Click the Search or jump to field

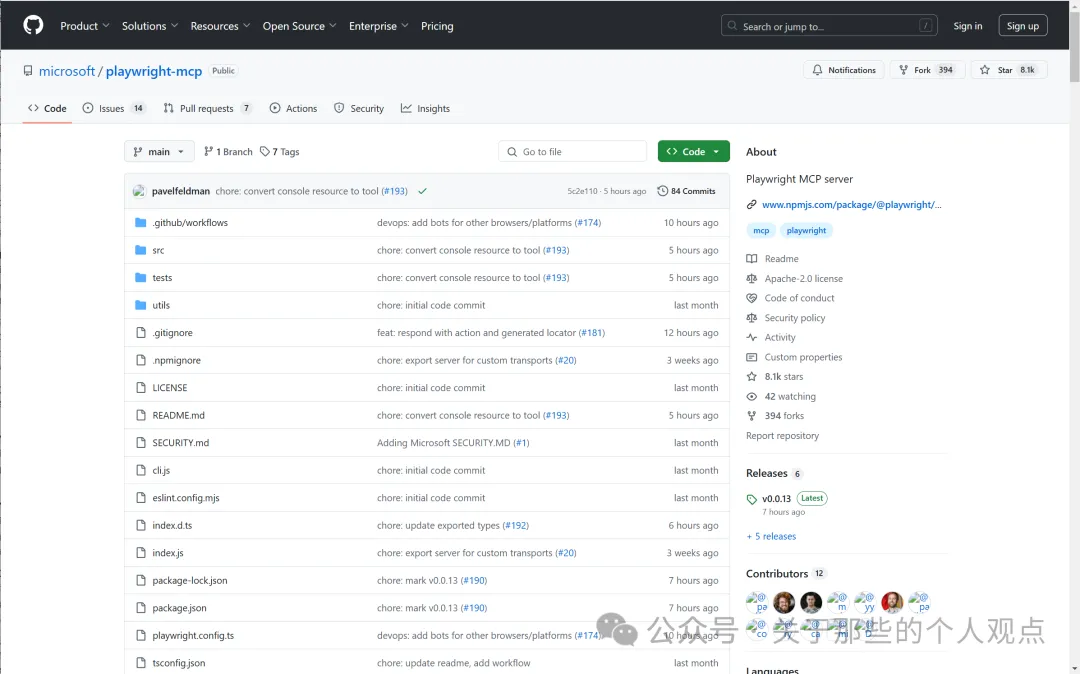pyautogui.click(x=831, y=26)
